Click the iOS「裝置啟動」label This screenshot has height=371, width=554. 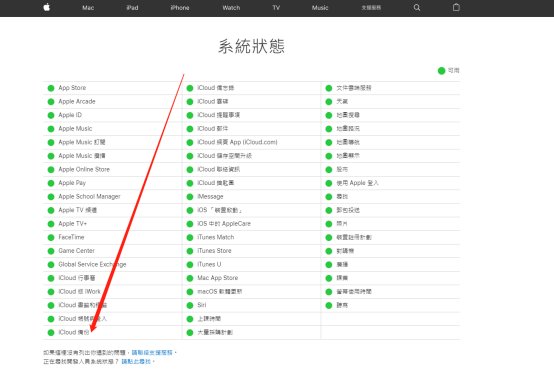click(x=220, y=210)
